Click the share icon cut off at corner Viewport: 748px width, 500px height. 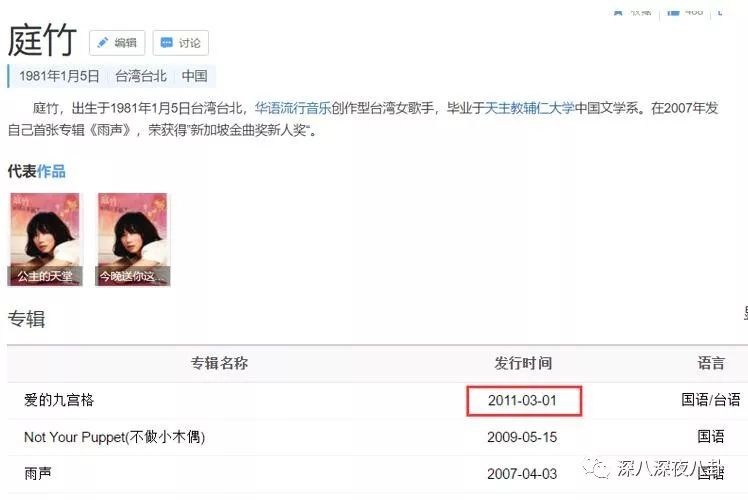(x=720, y=12)
